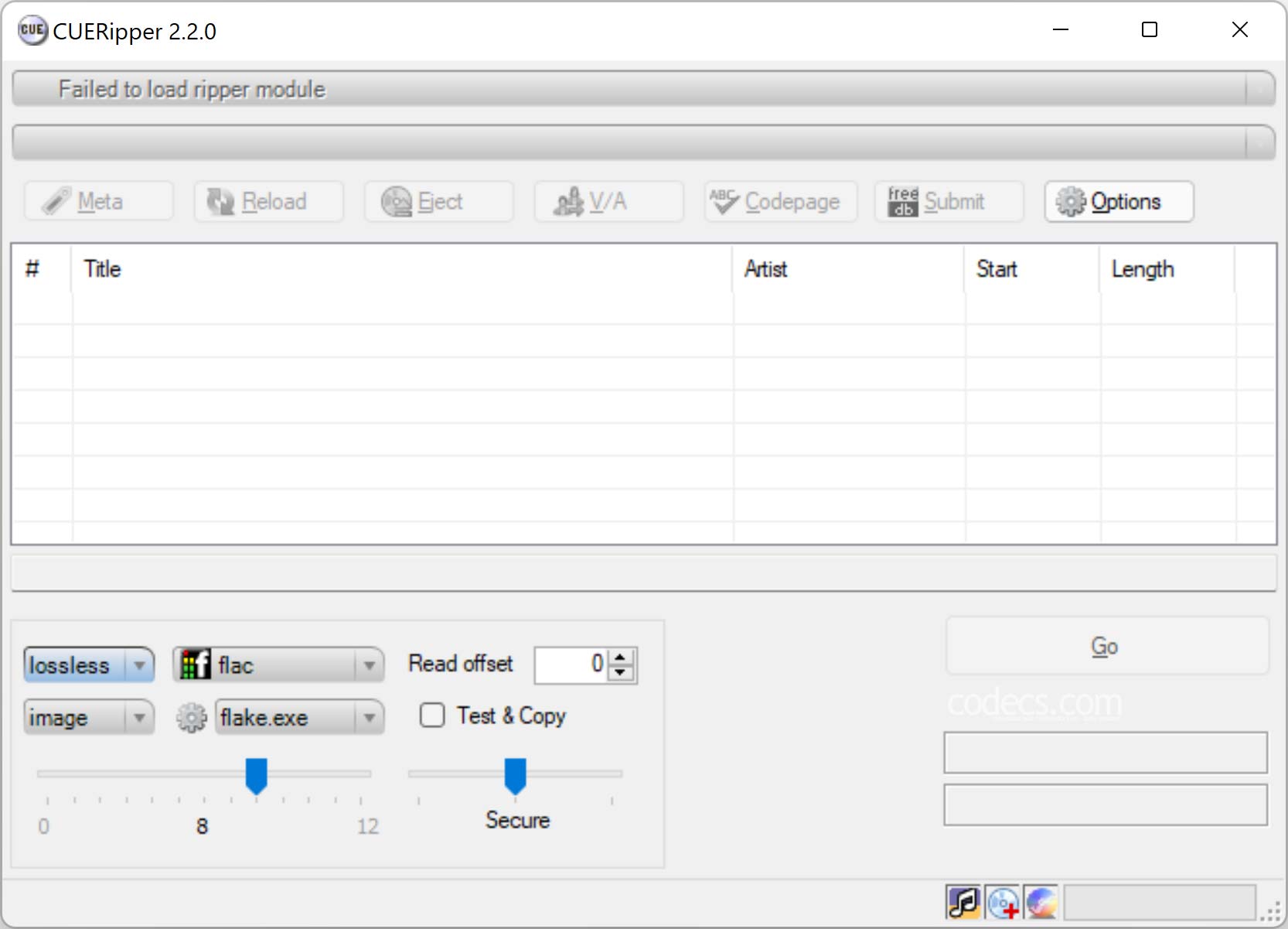1288x929 pixels.
Task: Click the music note icon in status bar
Action: (963, 902)
